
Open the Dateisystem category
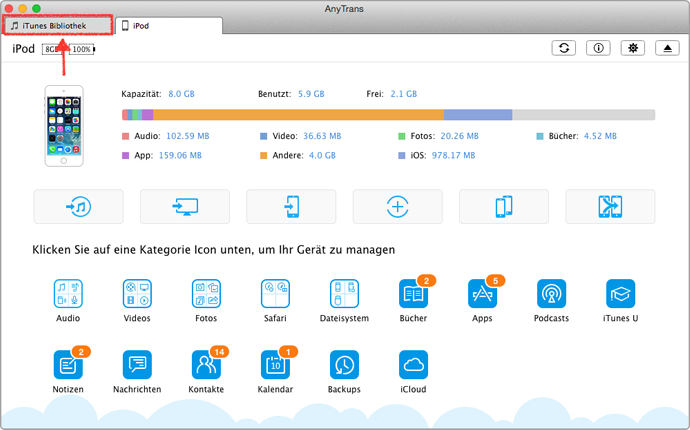pos(345,294)
